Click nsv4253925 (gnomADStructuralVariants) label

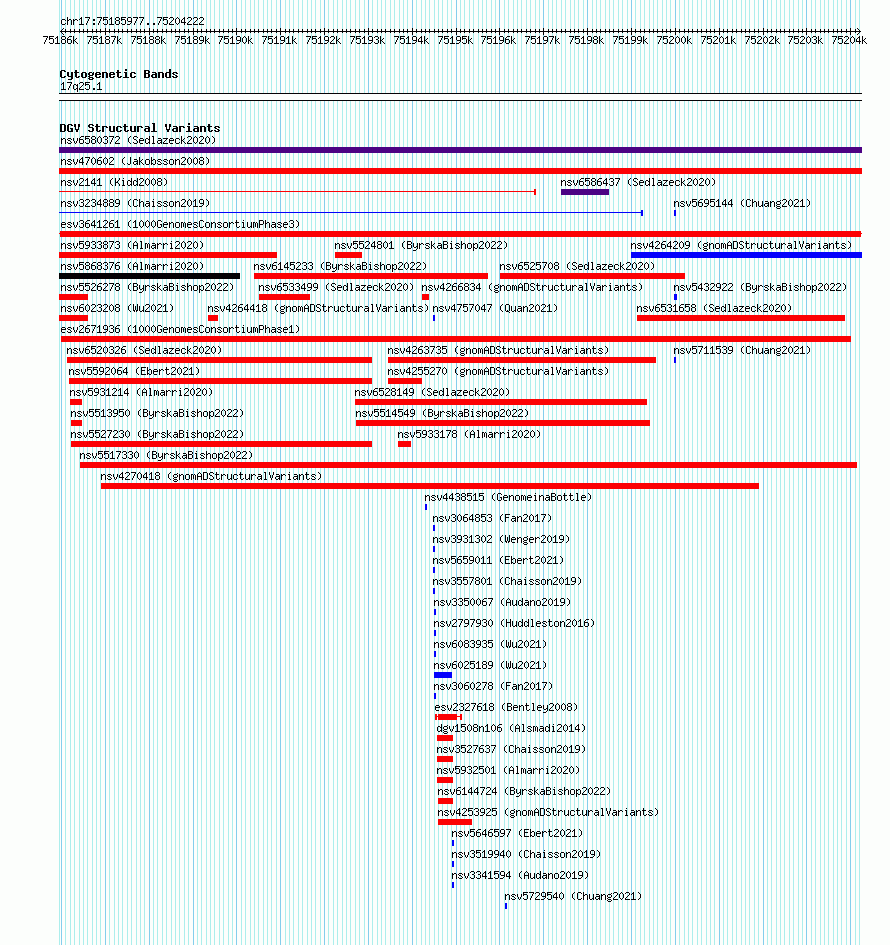pyautogui.click(x=548, y=813)
